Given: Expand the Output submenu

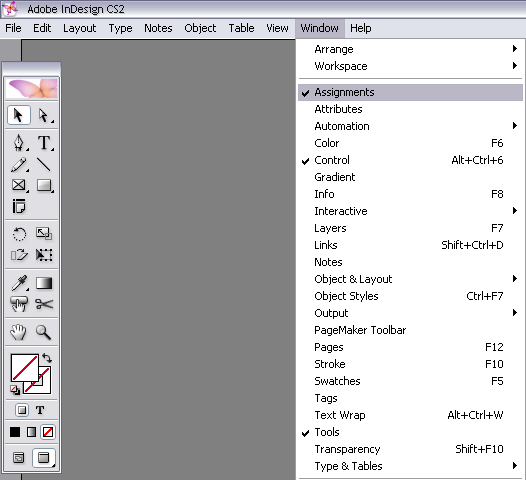Looking at the screenshot, I should point(410,313).
